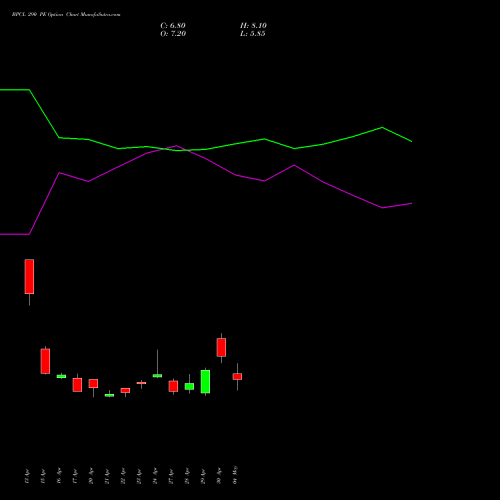Click the 30 Apr date label

point(219,476)
